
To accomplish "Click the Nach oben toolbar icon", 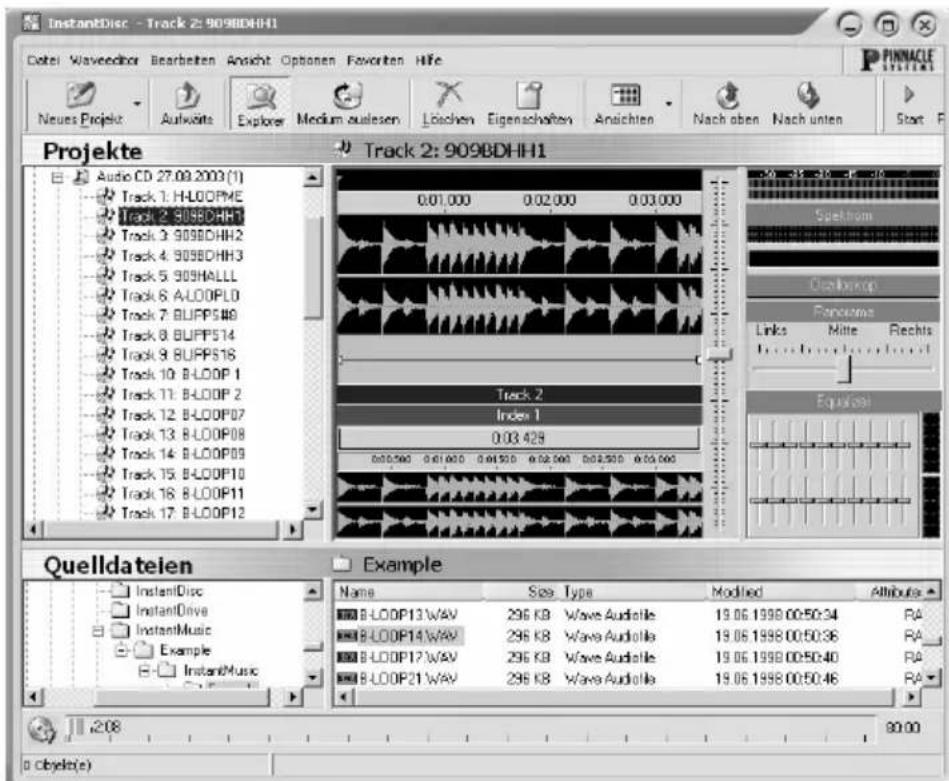I will click(726, 96).
